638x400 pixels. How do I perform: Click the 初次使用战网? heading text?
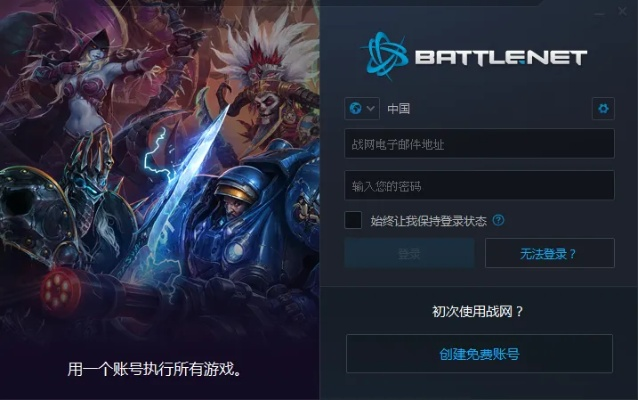[478, 312]
